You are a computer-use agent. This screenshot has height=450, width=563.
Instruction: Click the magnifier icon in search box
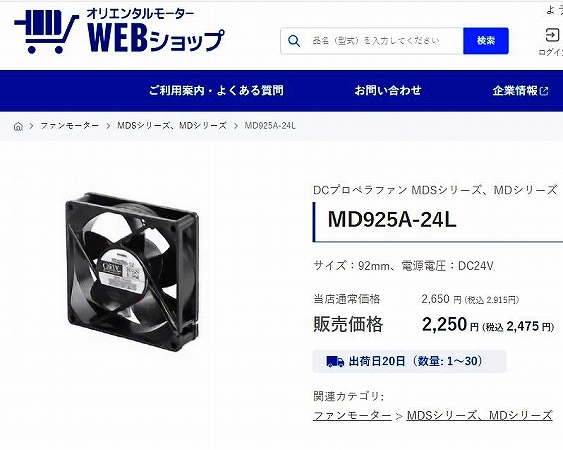pos(294,41)
